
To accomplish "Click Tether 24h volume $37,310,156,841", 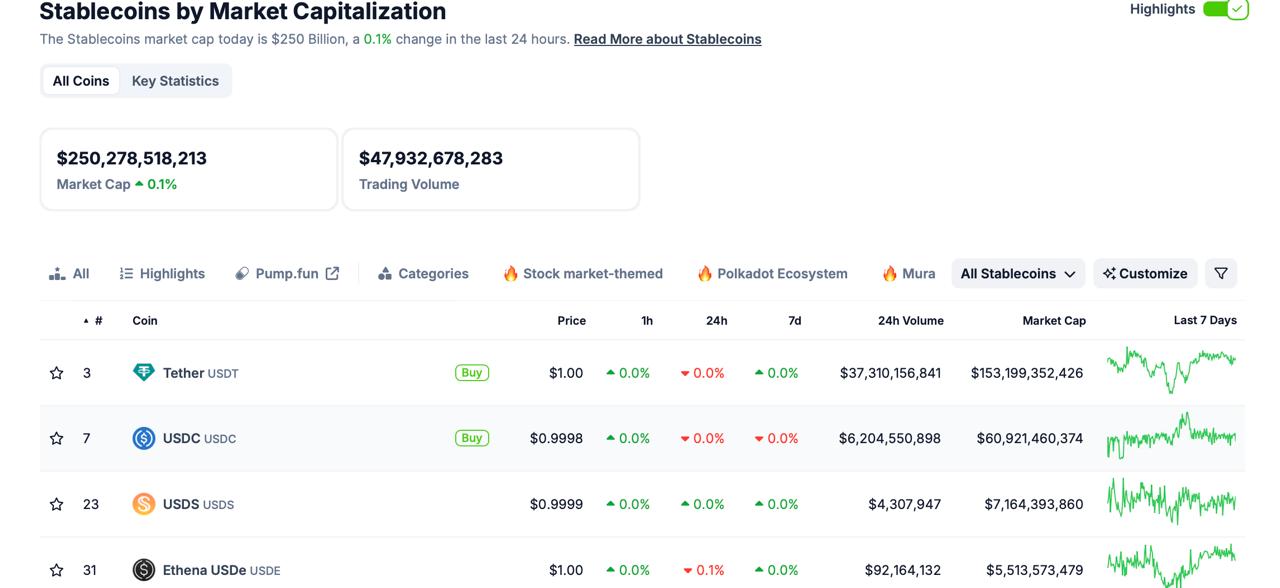I will 890,373.
